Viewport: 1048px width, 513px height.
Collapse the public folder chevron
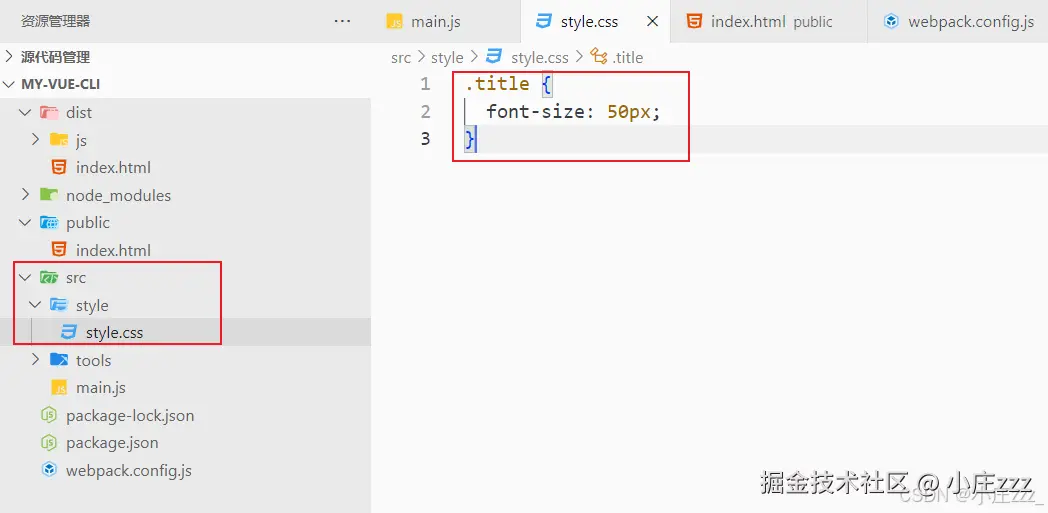click(x=25, y=222)
